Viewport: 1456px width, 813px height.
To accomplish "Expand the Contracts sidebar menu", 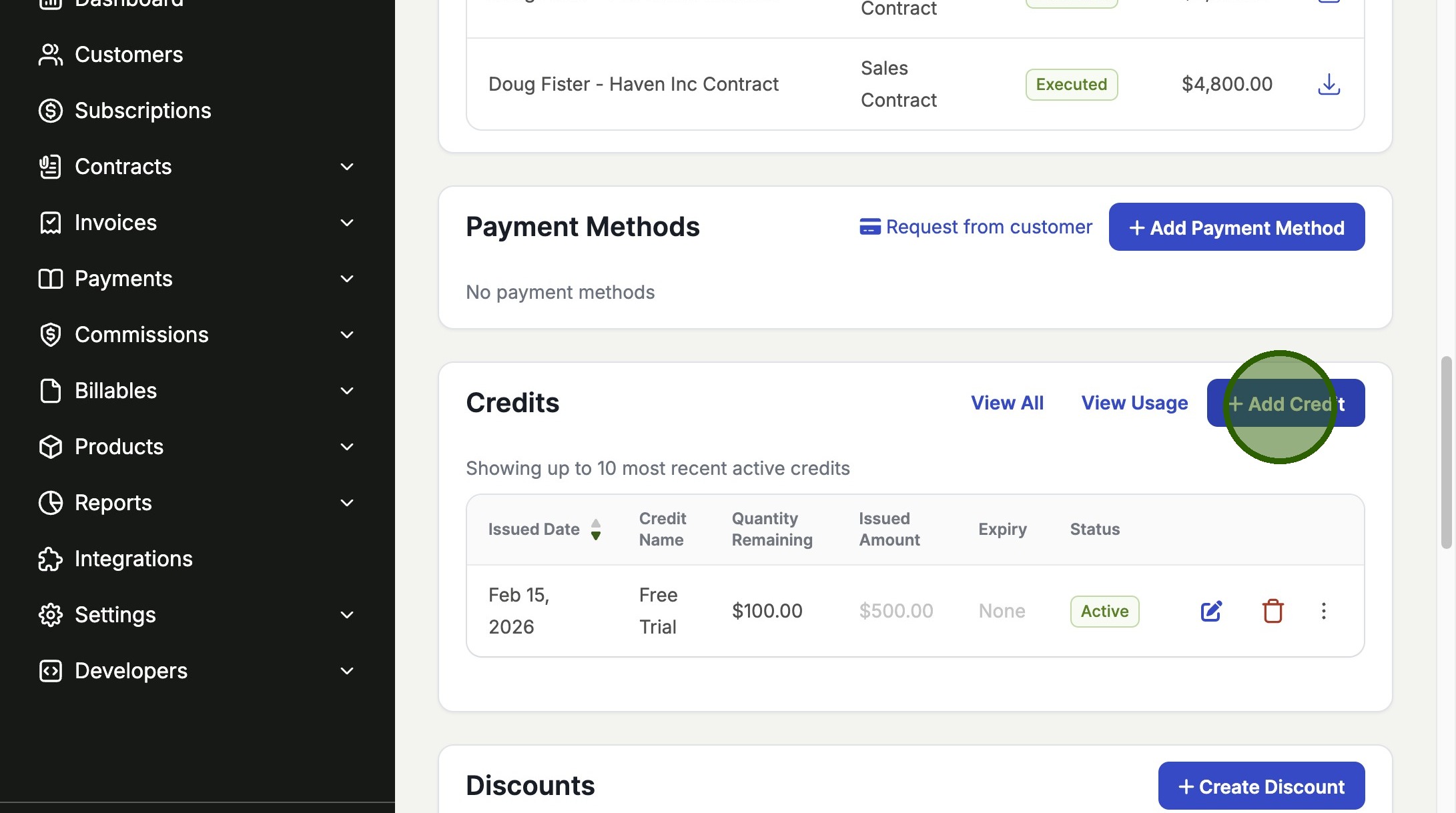I will pos(346,167).
